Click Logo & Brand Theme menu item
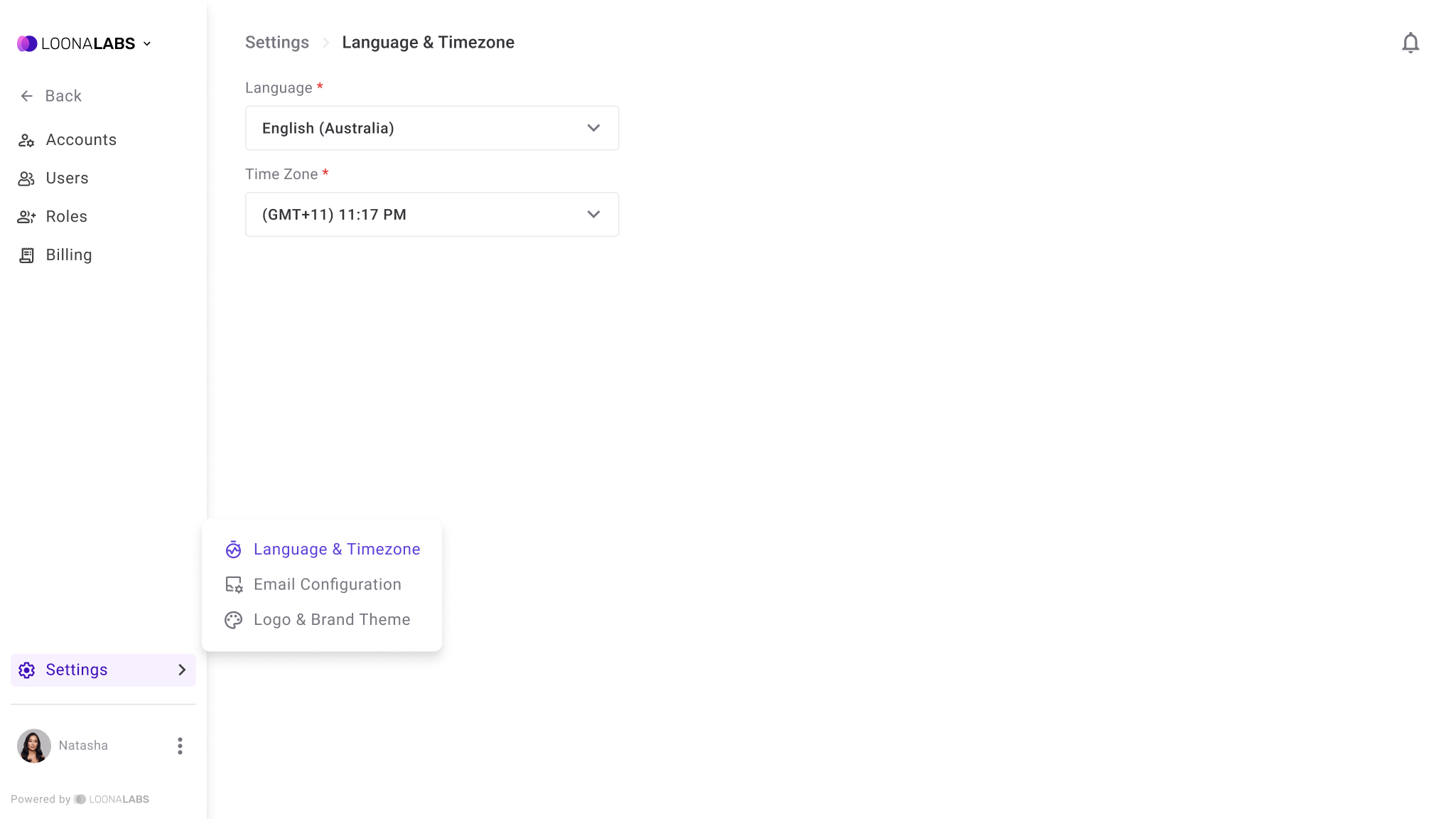Image resolution: width=1456 pixels, height=819 pixels. pos(332,619)
